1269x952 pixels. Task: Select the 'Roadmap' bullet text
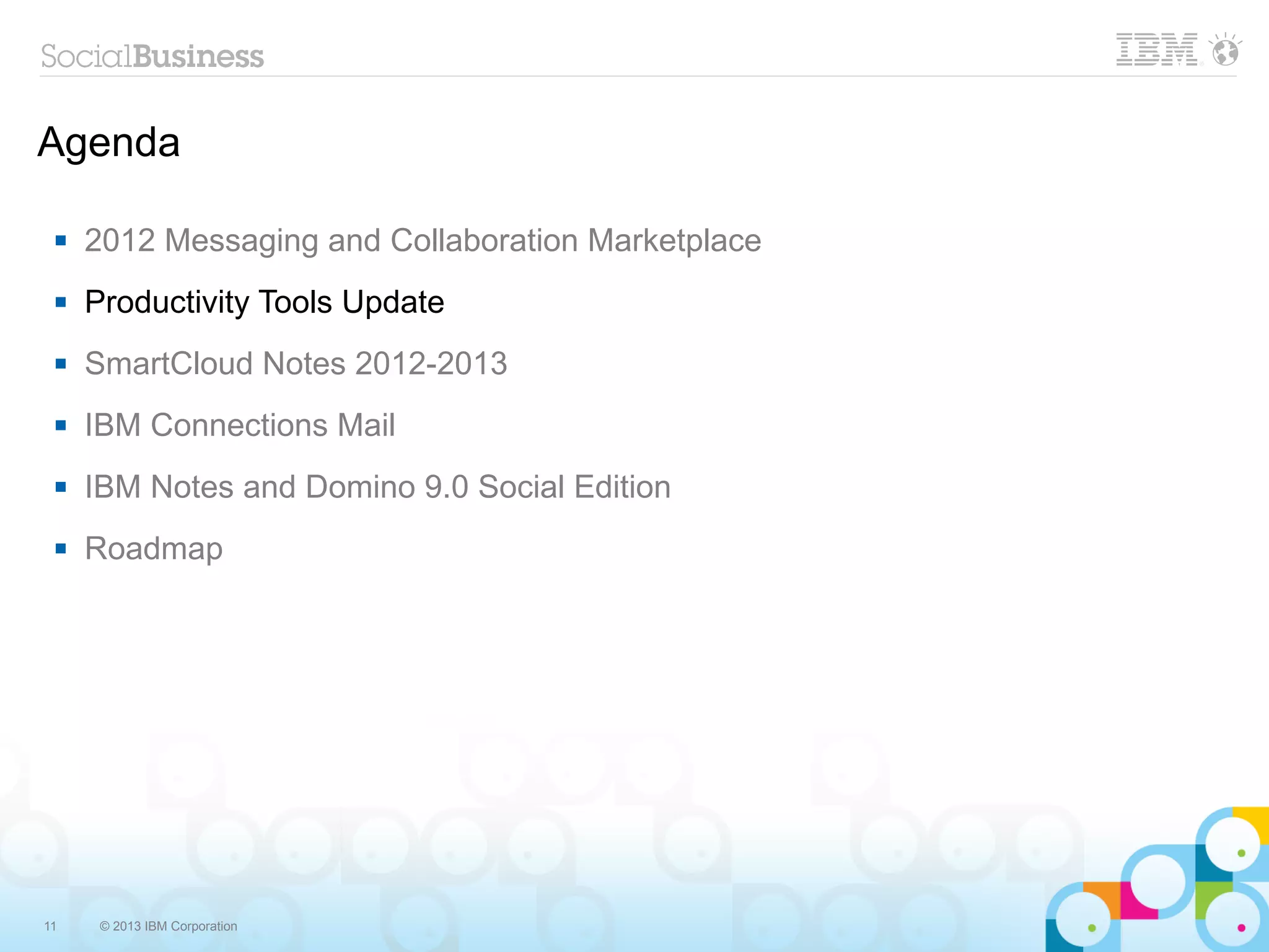[x=154, y=549]
